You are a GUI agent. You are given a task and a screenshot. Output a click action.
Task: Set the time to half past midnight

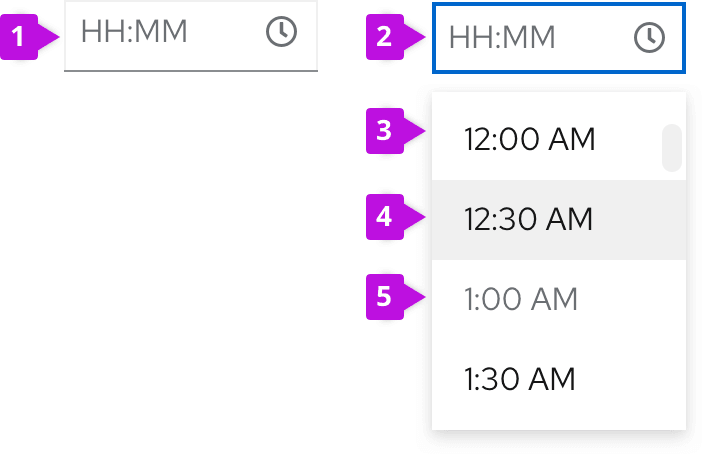click(x=529, y=219)
